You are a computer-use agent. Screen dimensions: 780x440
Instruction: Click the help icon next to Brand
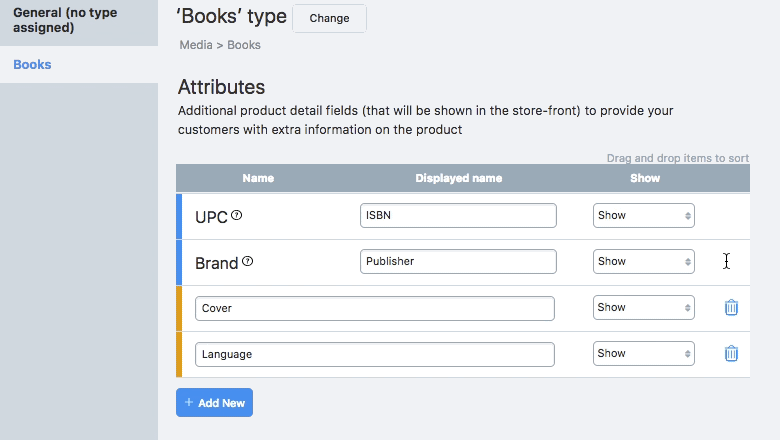click(248, 262)
